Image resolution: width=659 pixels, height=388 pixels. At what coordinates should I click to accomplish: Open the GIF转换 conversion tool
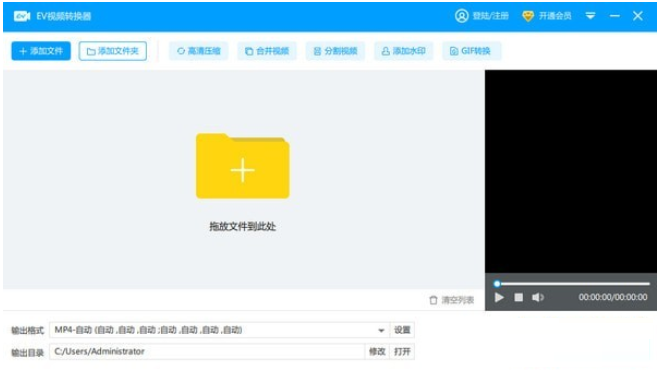[472, 51]
